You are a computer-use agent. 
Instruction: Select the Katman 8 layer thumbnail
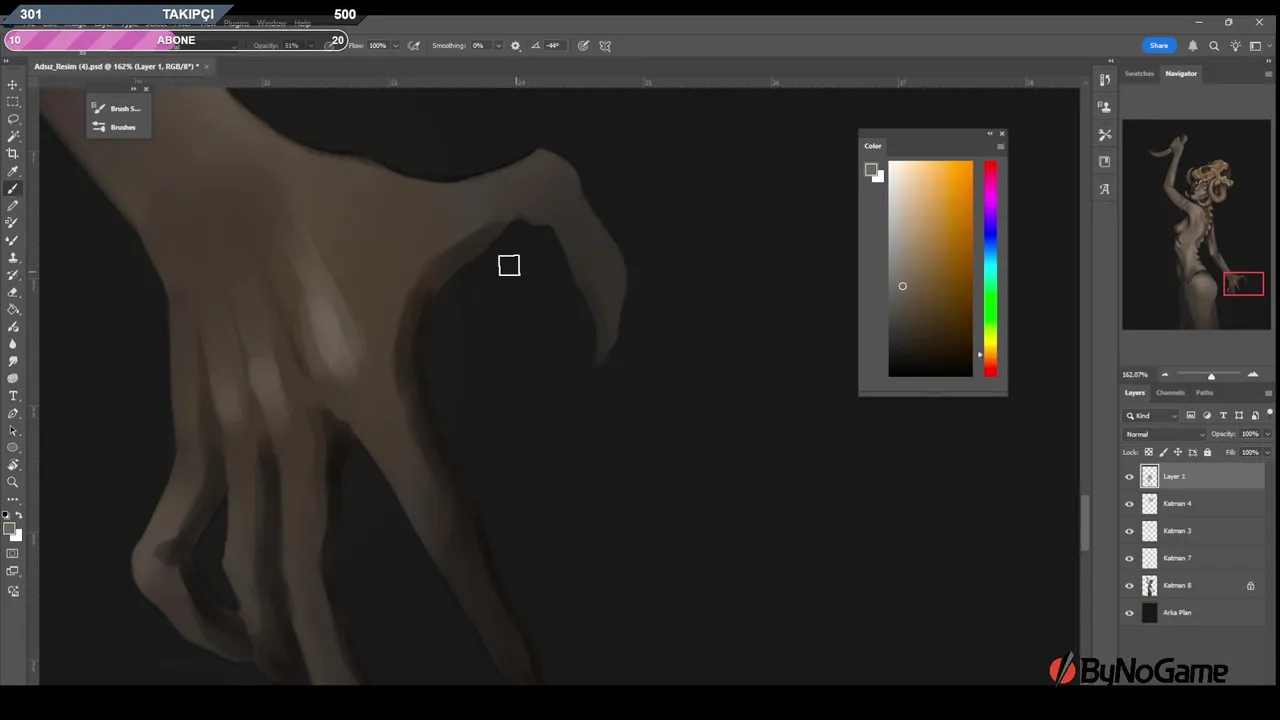tap(1150, 585)
